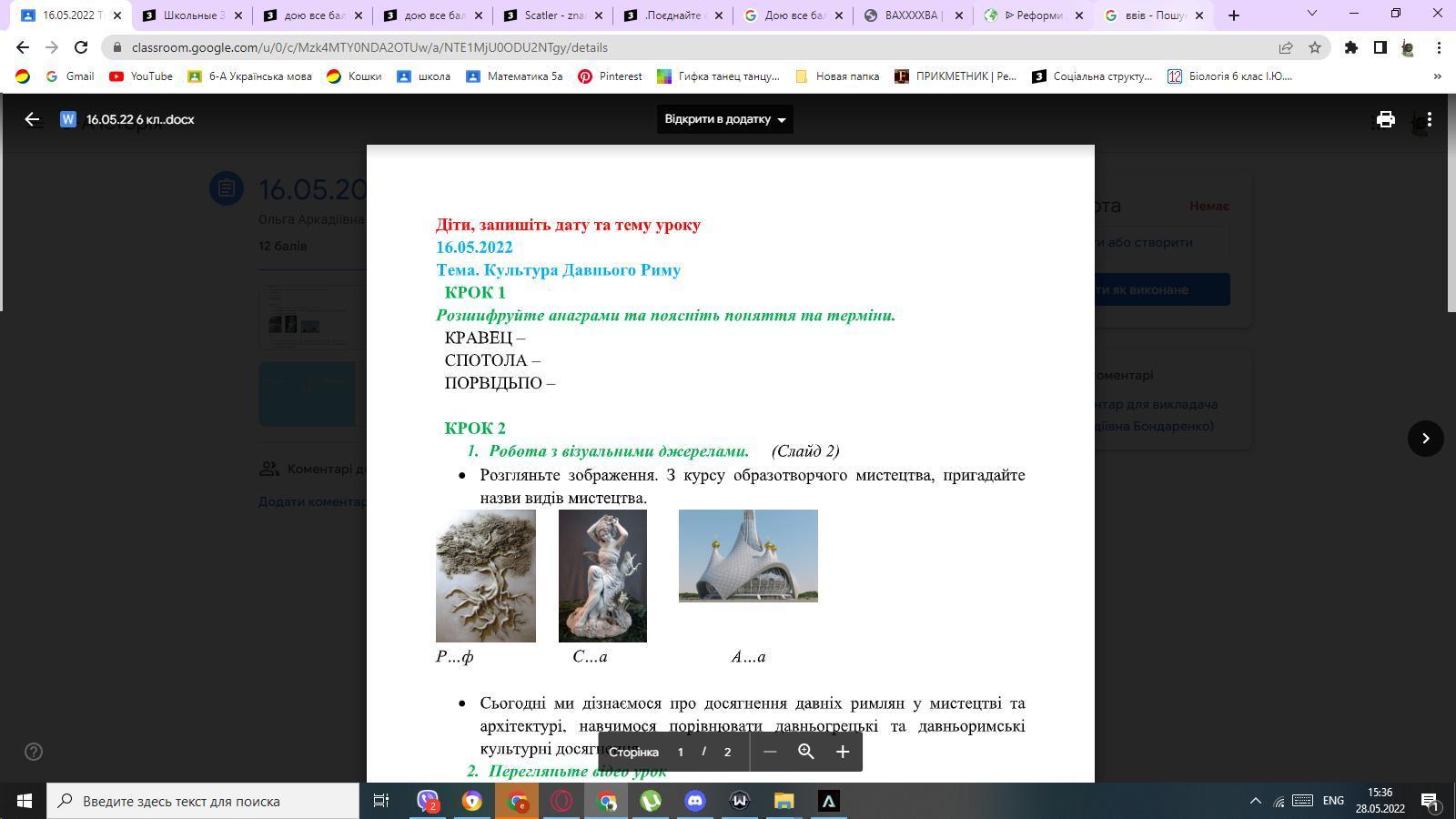
Task: Open Discord from the taskbar
Action: [x=695, y=801]
